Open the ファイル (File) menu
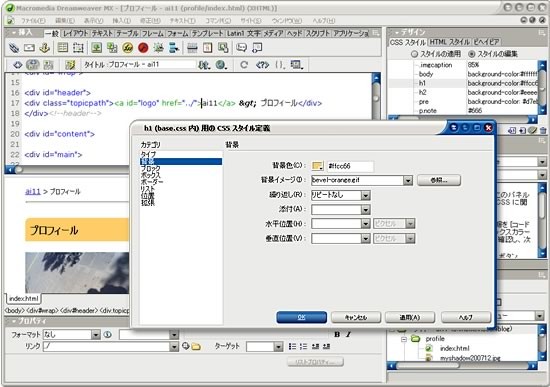The height and width of the screenshot is (387, 550). point(33,21)
